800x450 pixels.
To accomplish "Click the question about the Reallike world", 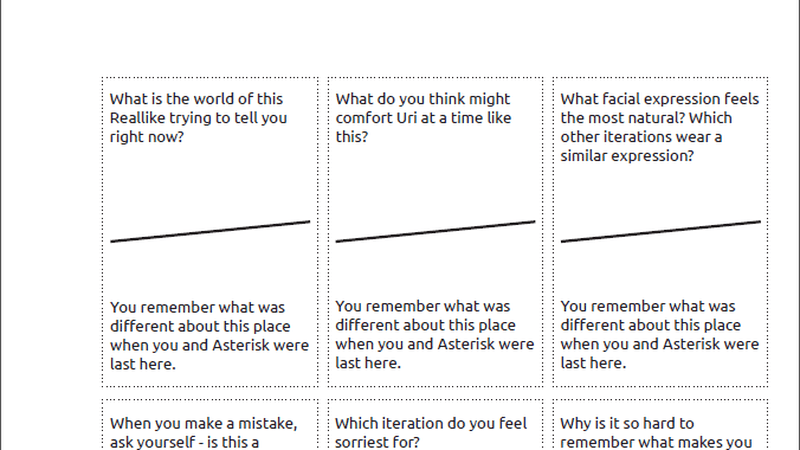I will [x=198, y=118].
